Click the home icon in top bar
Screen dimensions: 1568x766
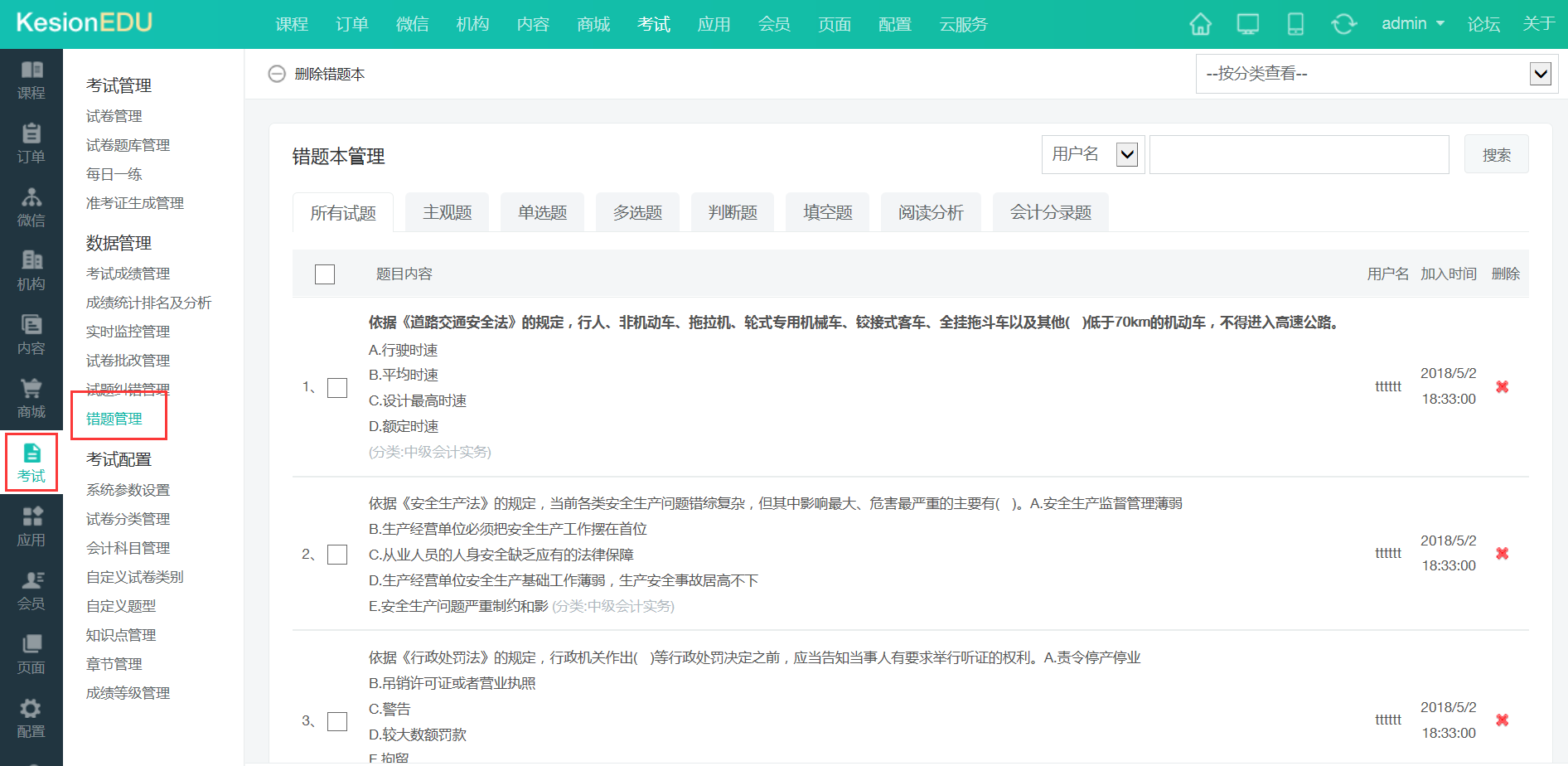(1200, 24)
